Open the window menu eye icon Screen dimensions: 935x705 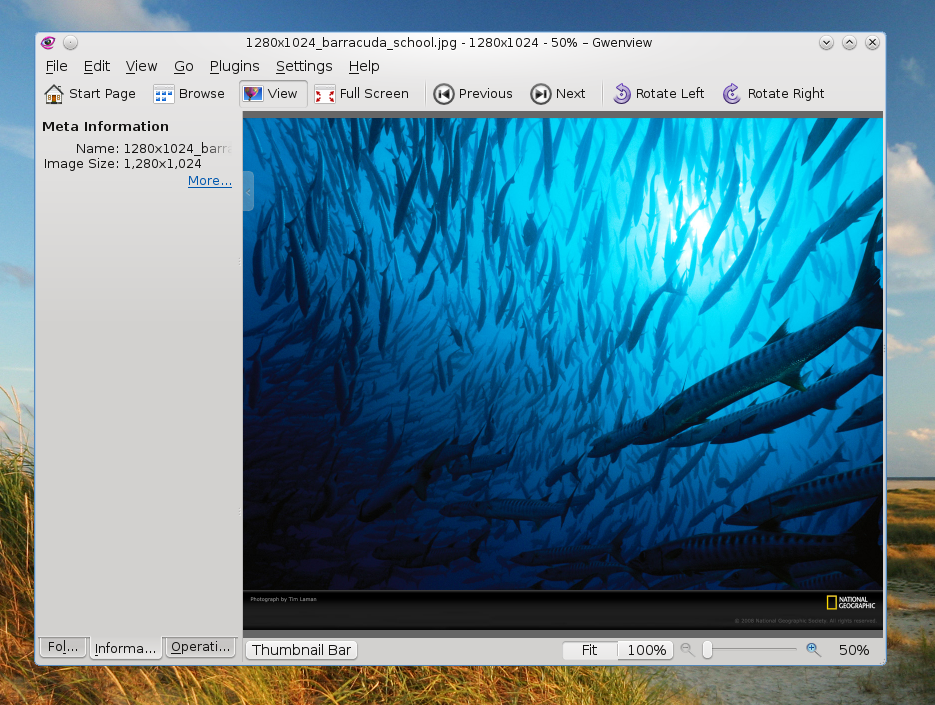(x=48, y=42)
